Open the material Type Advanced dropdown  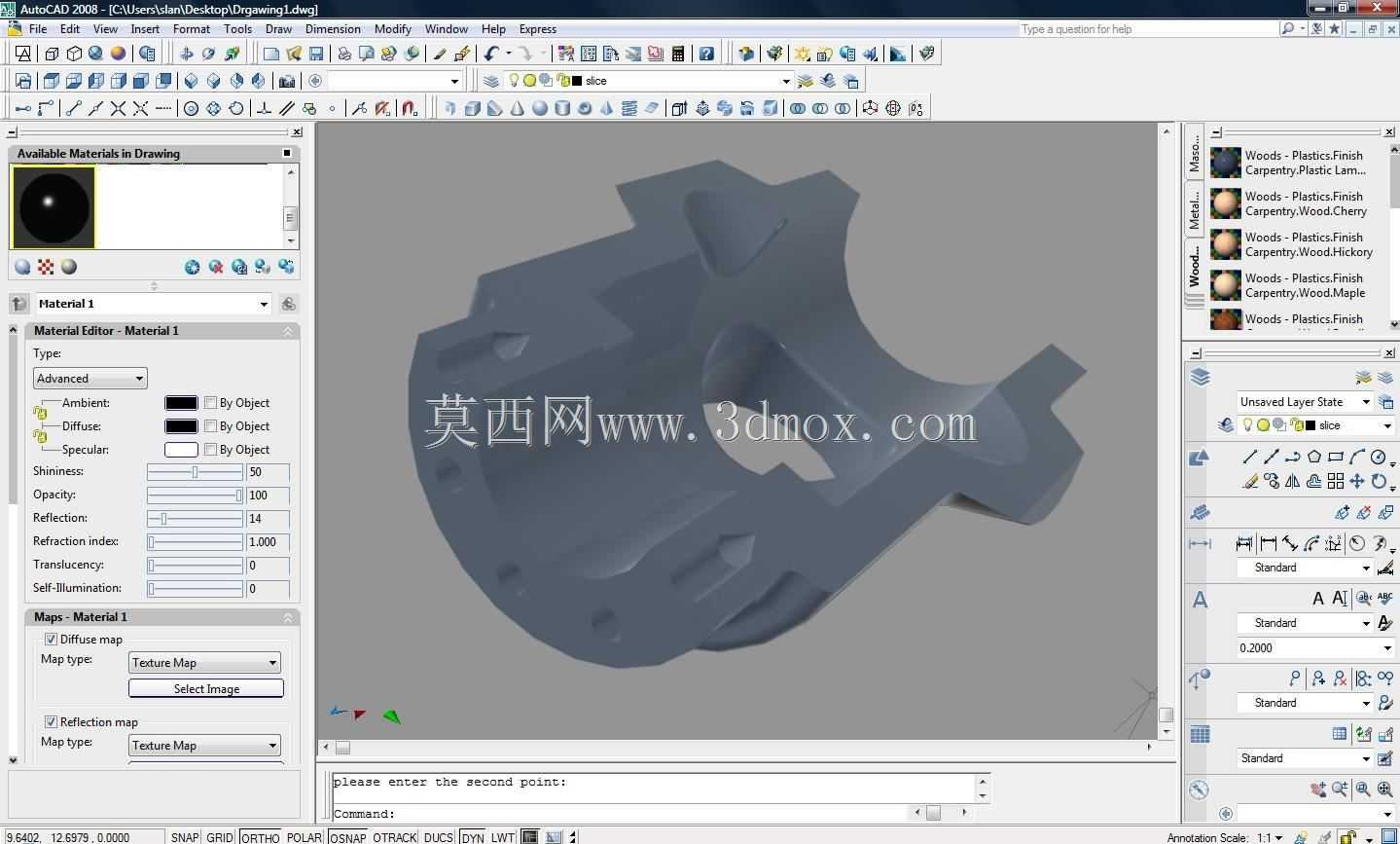[90, 378]
